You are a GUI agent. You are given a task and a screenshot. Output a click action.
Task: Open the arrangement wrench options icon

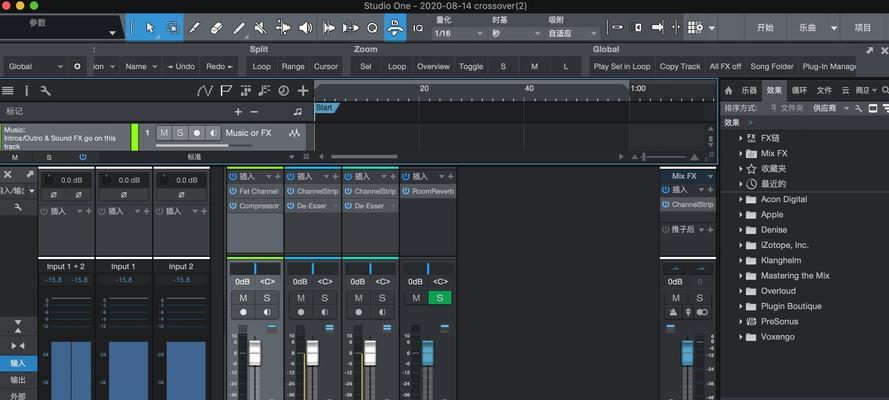(46, 91)
